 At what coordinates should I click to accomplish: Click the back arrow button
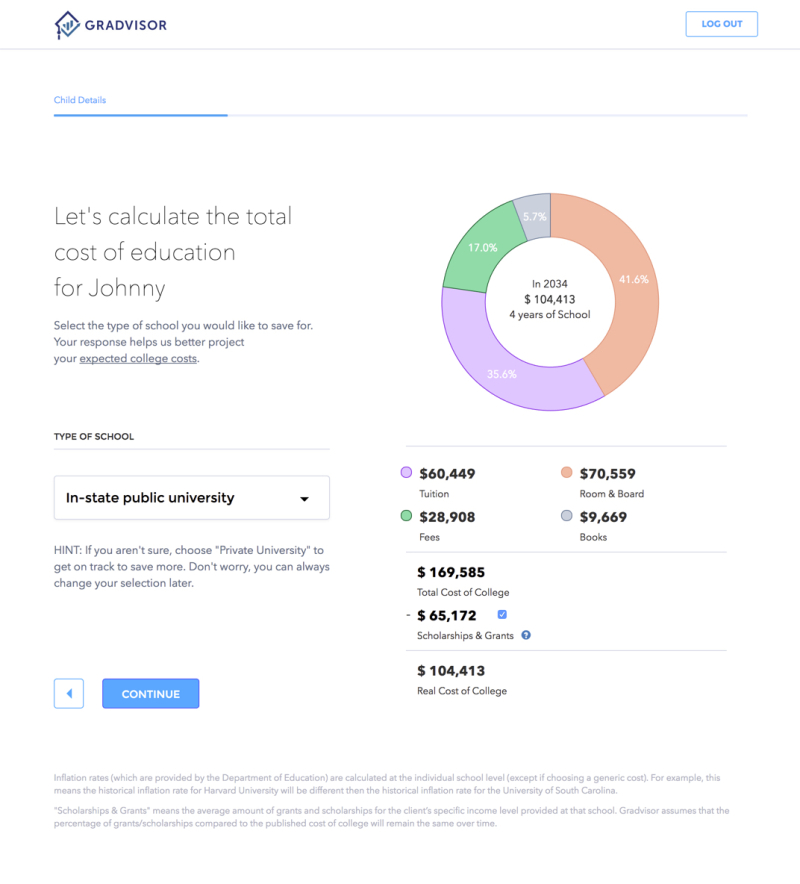[68, 693]
